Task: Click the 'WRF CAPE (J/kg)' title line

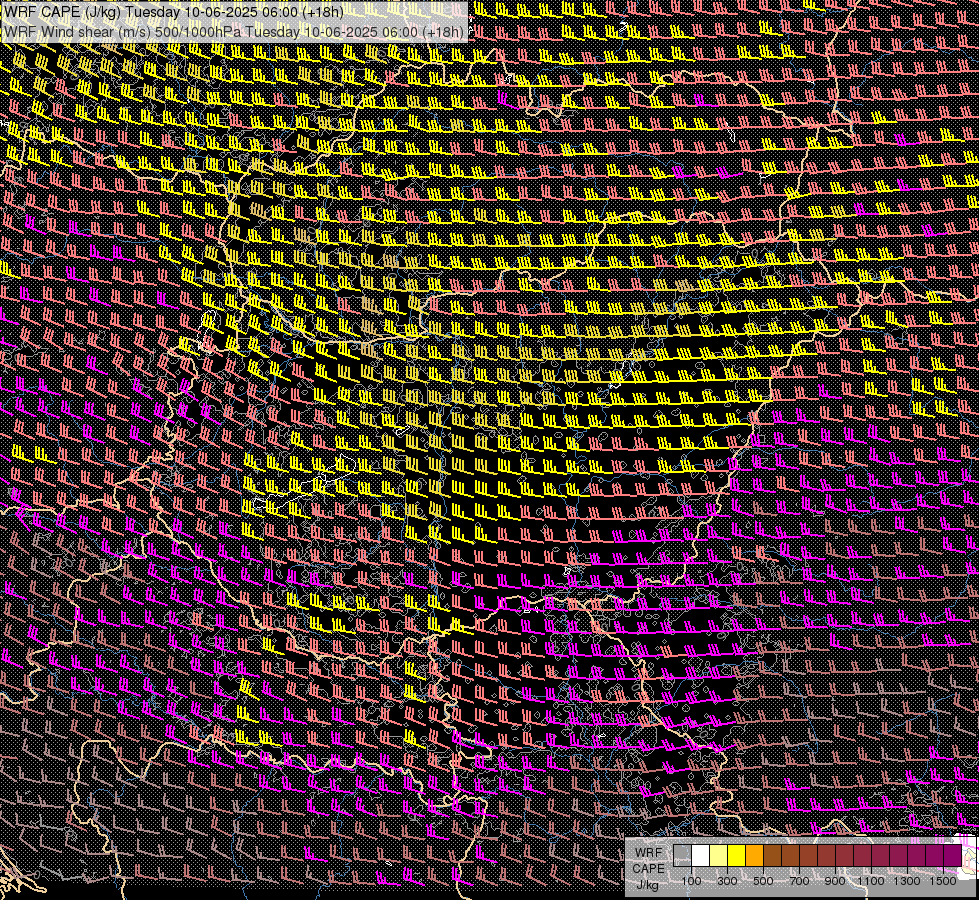Action: click(x=174, y=12)
